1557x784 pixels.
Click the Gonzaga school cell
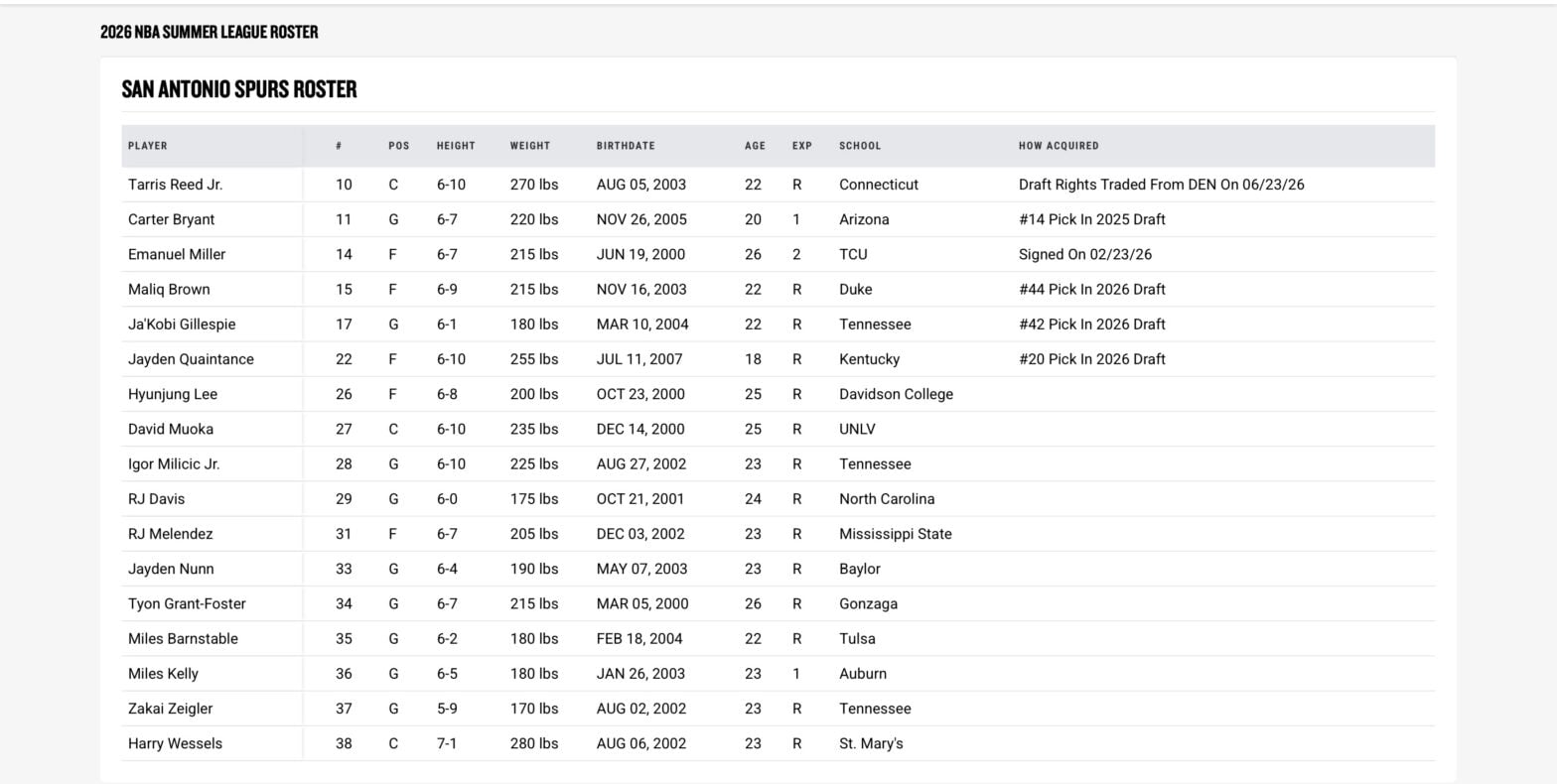tap(868, 603)
